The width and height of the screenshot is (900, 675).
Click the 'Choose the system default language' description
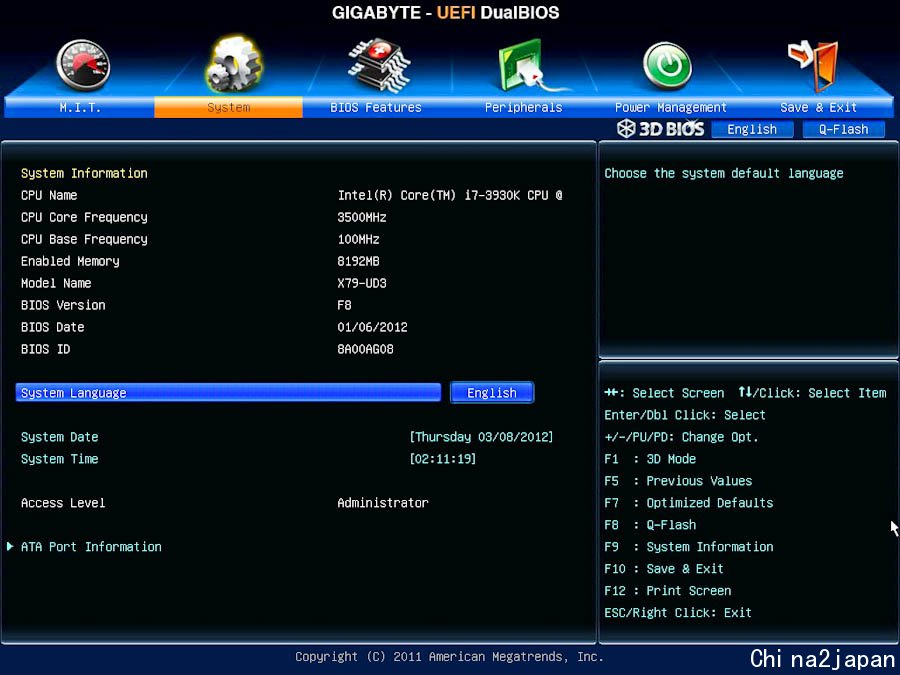click(724, 173)
